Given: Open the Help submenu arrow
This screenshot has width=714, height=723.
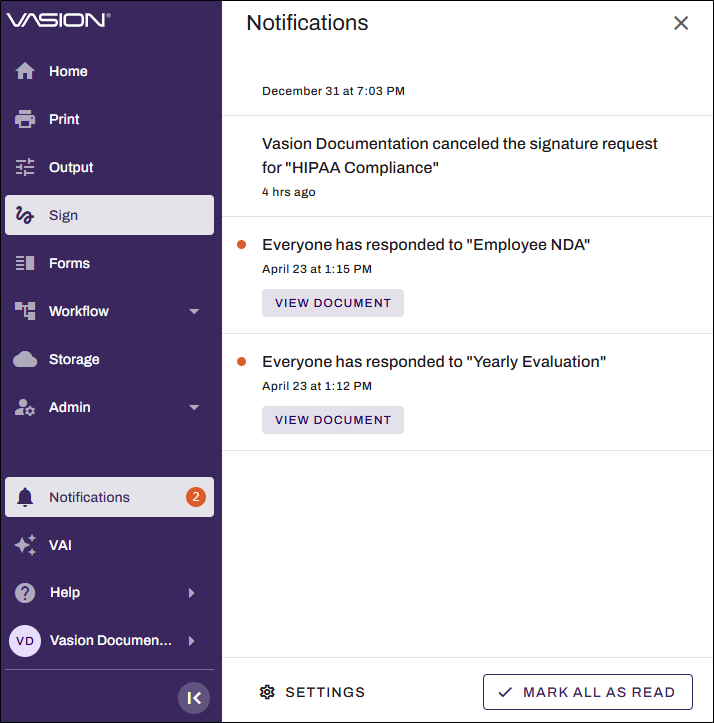Looking at the screenshot, I should (191, 593).
